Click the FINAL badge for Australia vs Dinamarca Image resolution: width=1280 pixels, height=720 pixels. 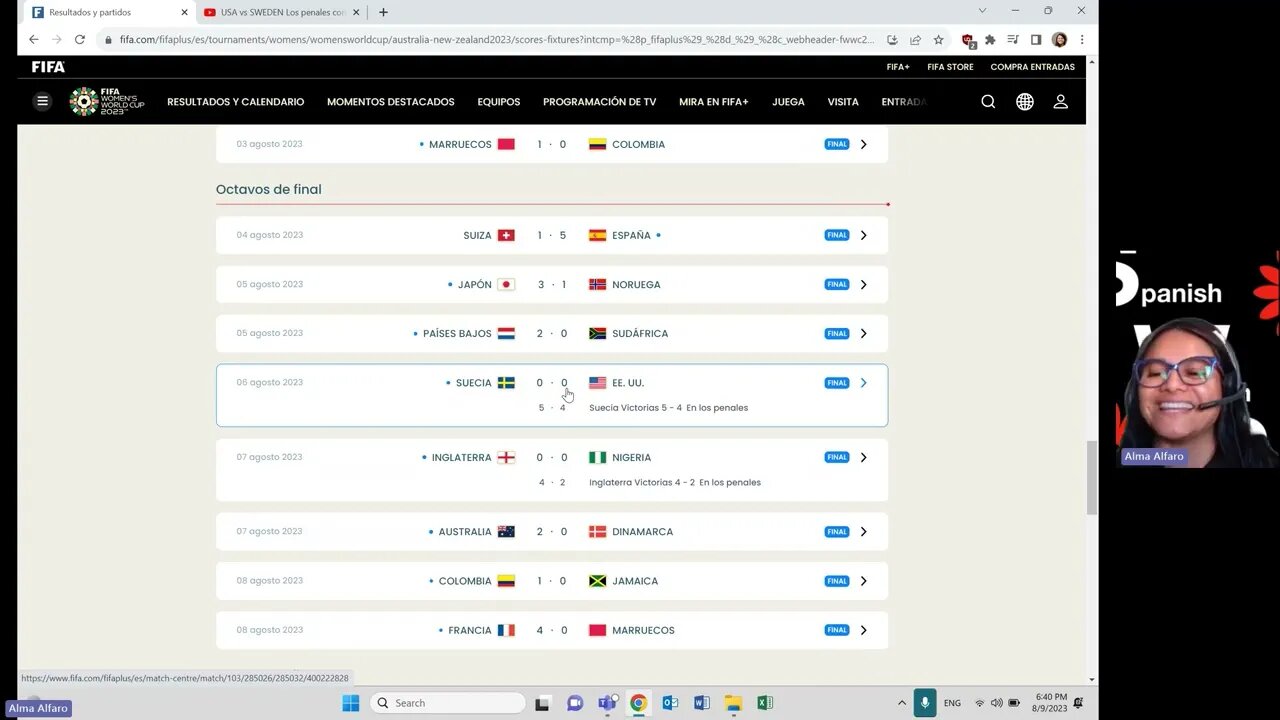tap(837, 532)
